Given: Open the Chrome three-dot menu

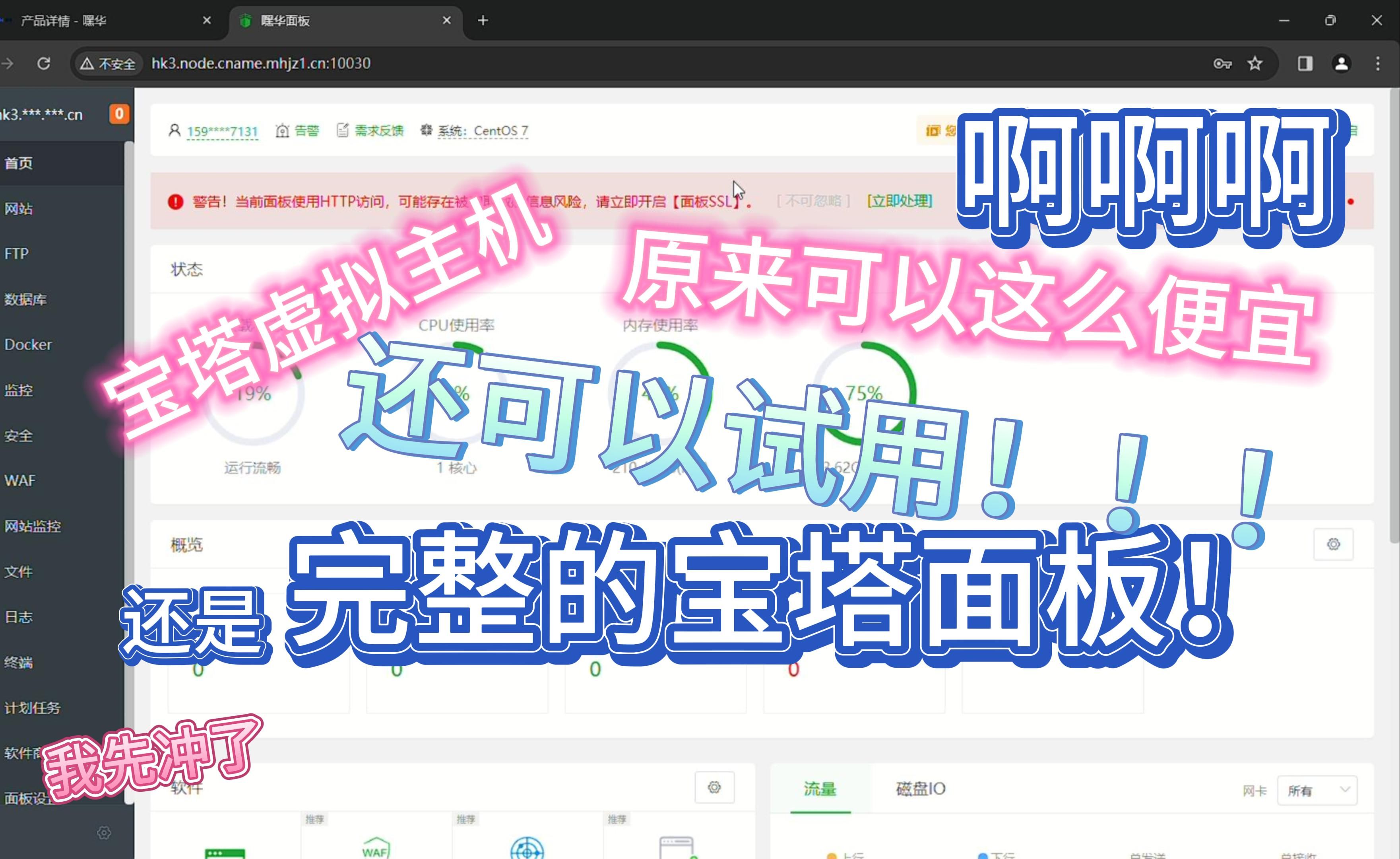Looking at the screenshot, I should pos(1378,63).
